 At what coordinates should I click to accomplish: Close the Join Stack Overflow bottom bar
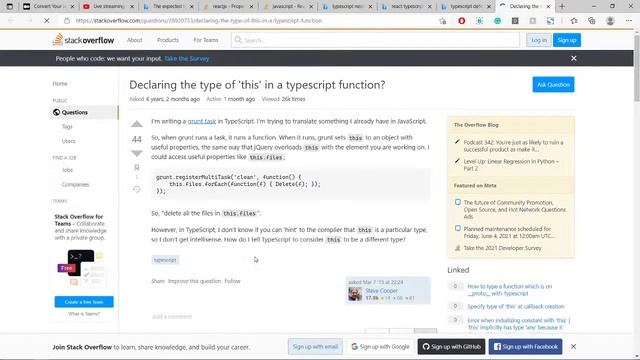pyautogui.click(x=573, y=347)
